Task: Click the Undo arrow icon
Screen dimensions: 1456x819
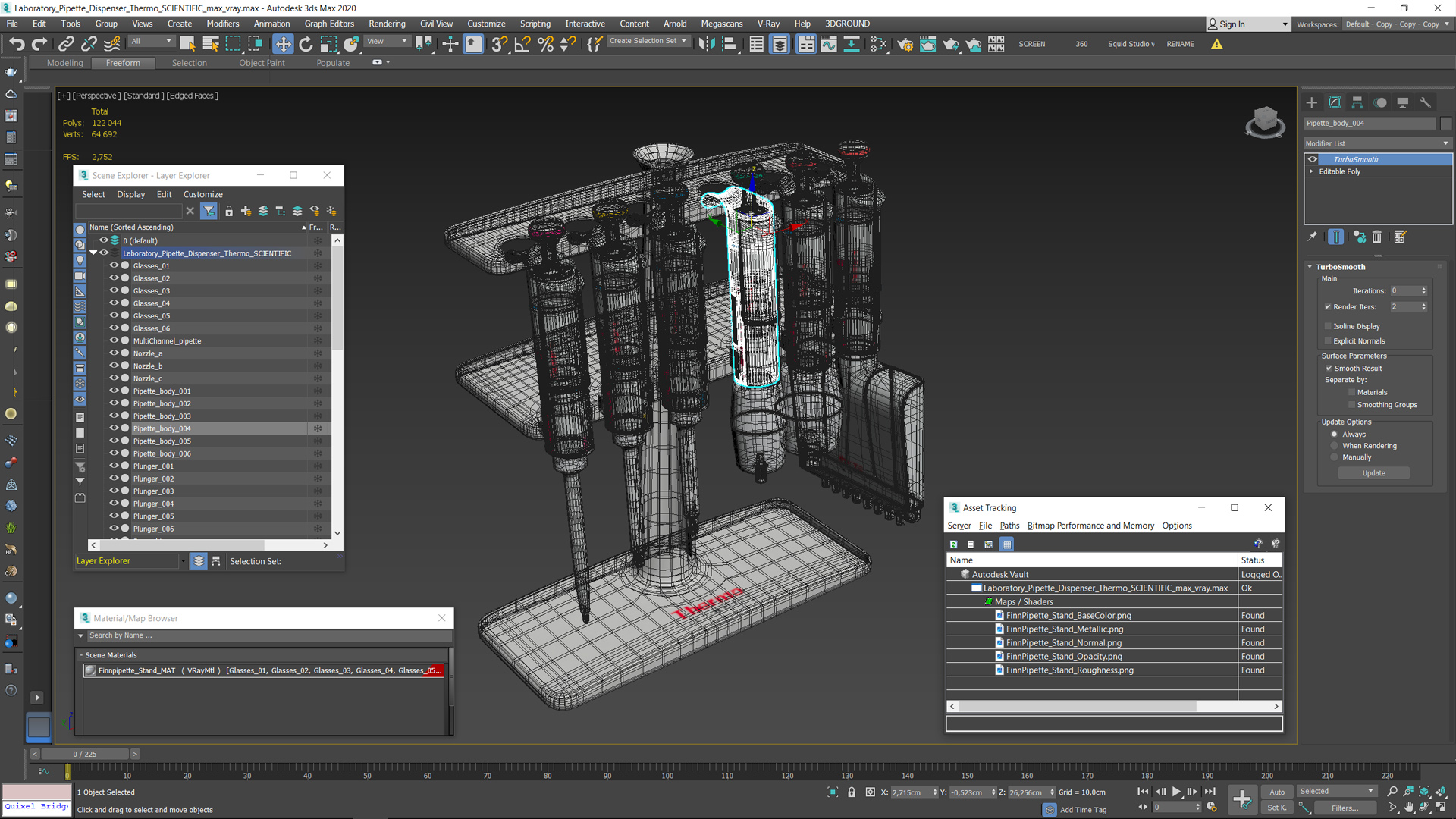Action: click(17, 44)
